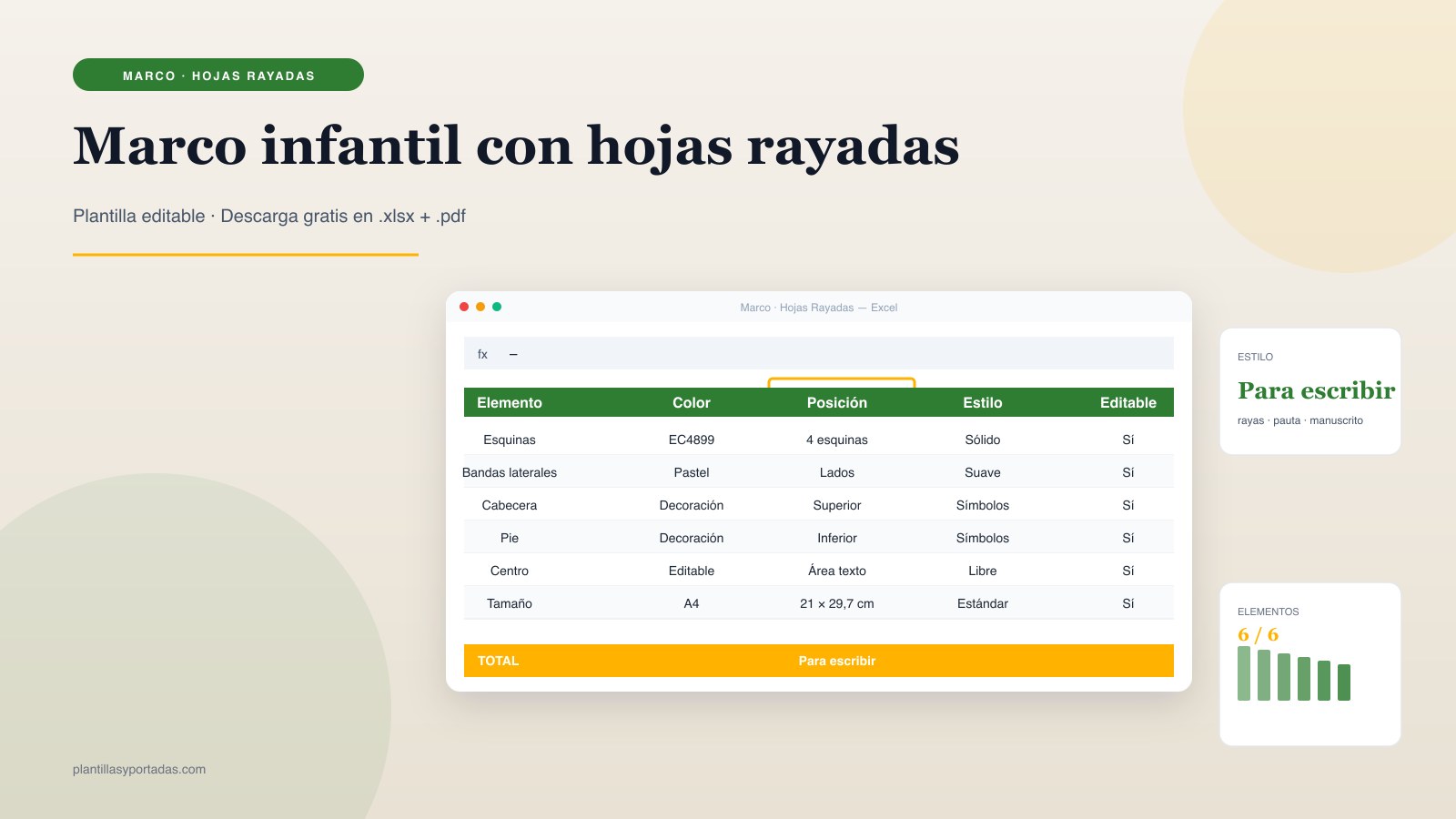The height and width of the screenshot is (819, 1456).
Task: Select the Editable cell in the Centro row
Action: tap(1128, 571)
